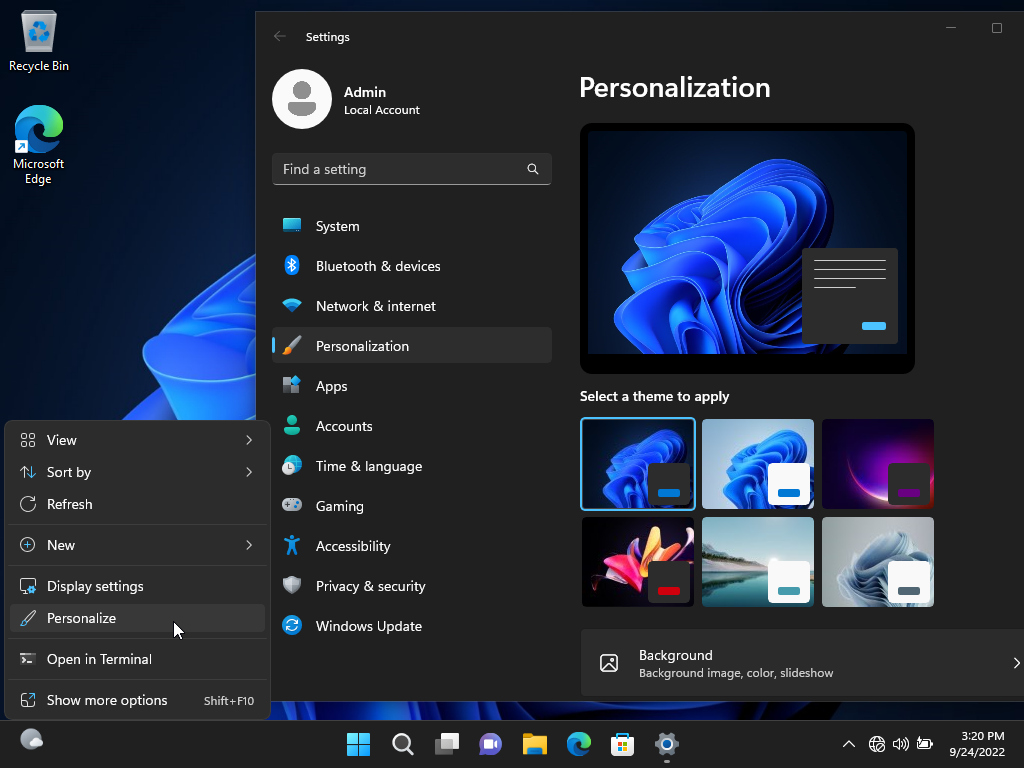
Task: Click the battery tray icon
Action: tap(925, 743)
